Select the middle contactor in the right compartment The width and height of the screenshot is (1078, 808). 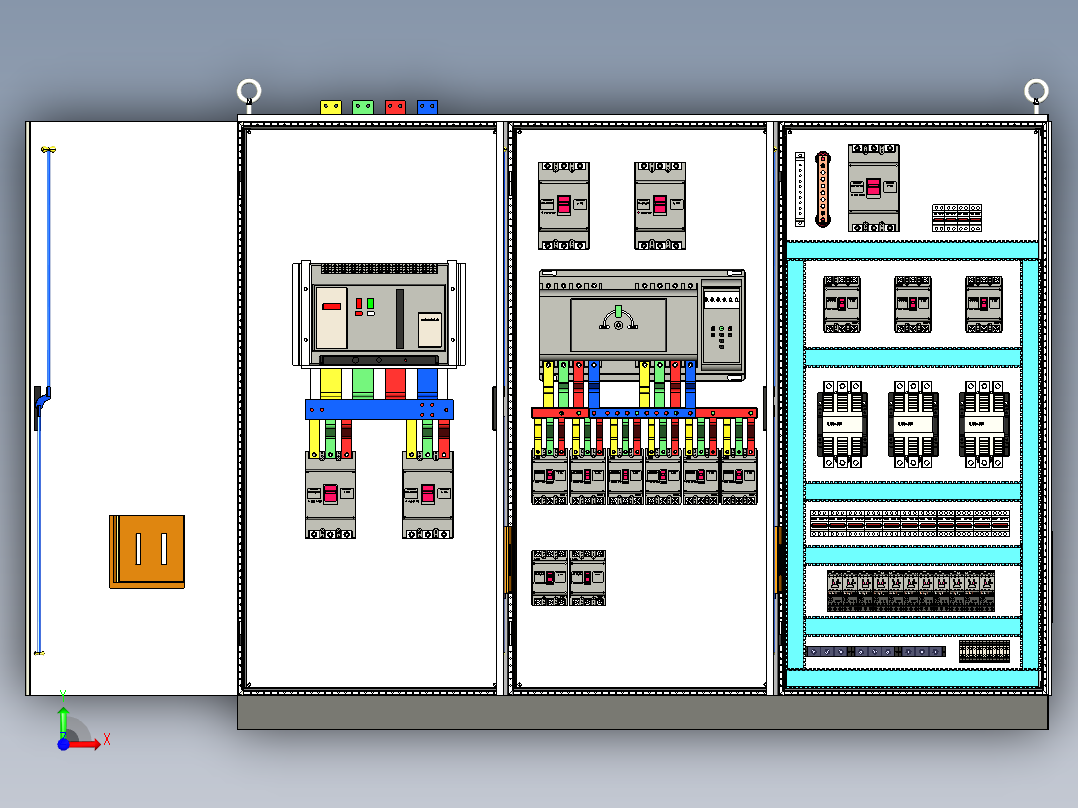tap(913, 424)
